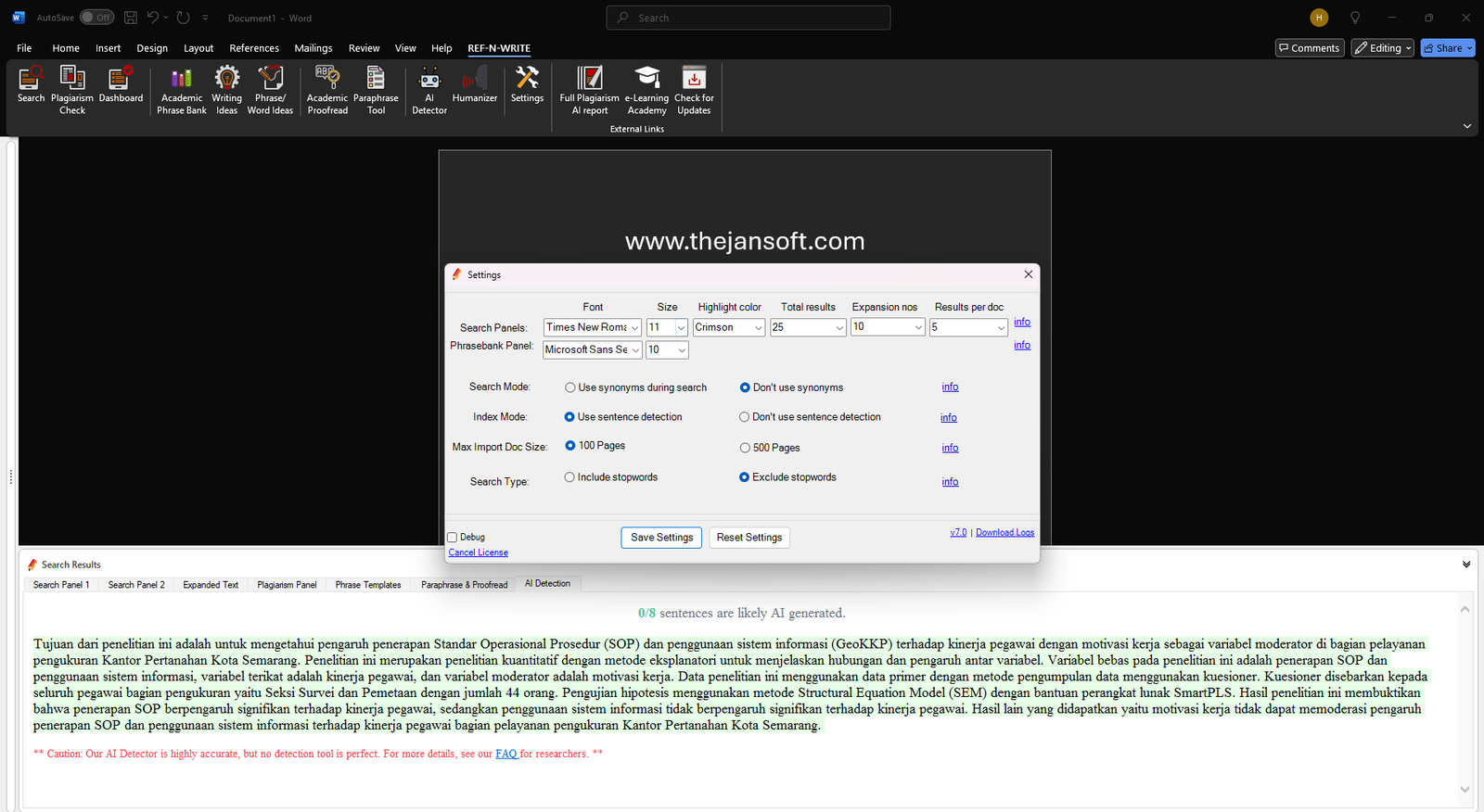Open the FAQ link in caution note
The width and height of the screenshot is (1484, 812).
[505, 754]
